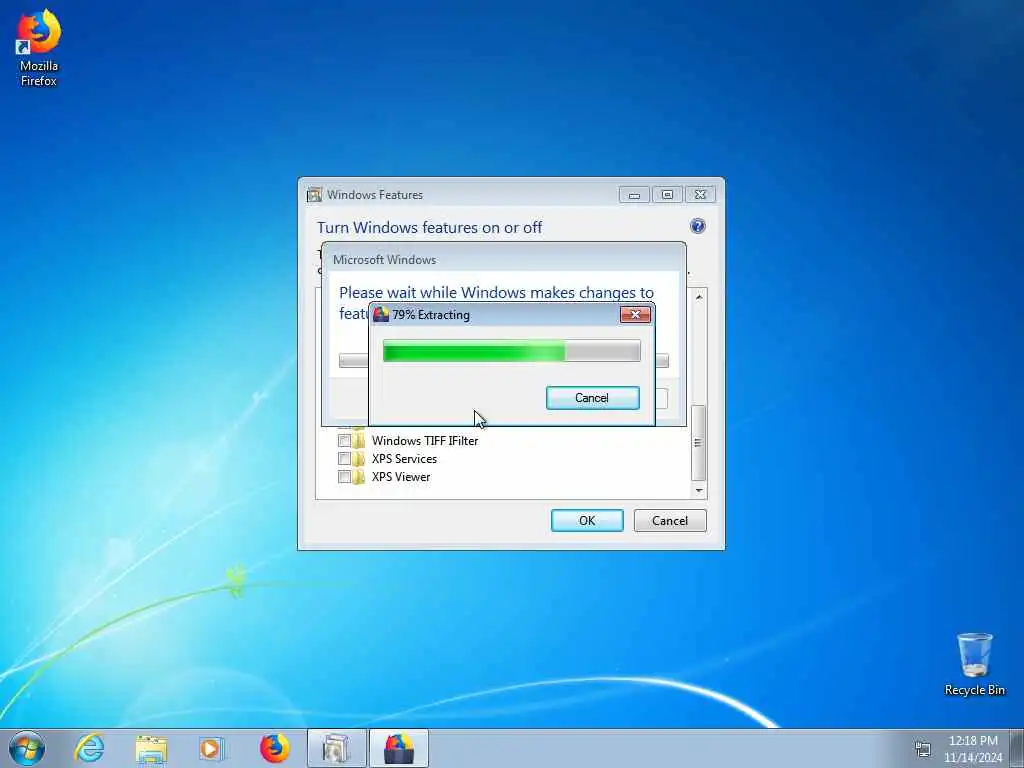Click the Show Desktop button on taskbar
Image resolution: width=1024 pixels, height=768 pixels.
coord(1016,748)
